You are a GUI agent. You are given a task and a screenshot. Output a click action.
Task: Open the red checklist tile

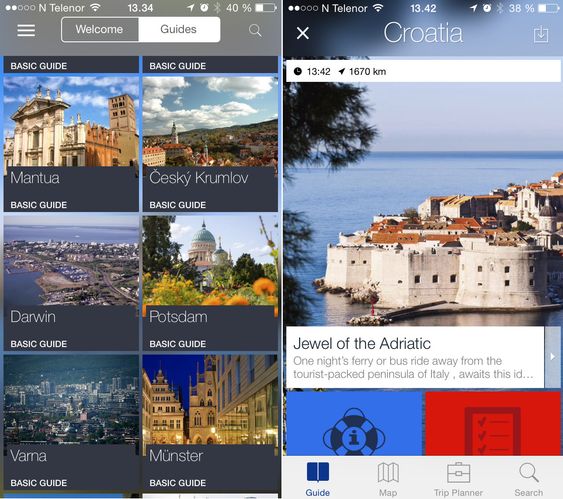493,424
